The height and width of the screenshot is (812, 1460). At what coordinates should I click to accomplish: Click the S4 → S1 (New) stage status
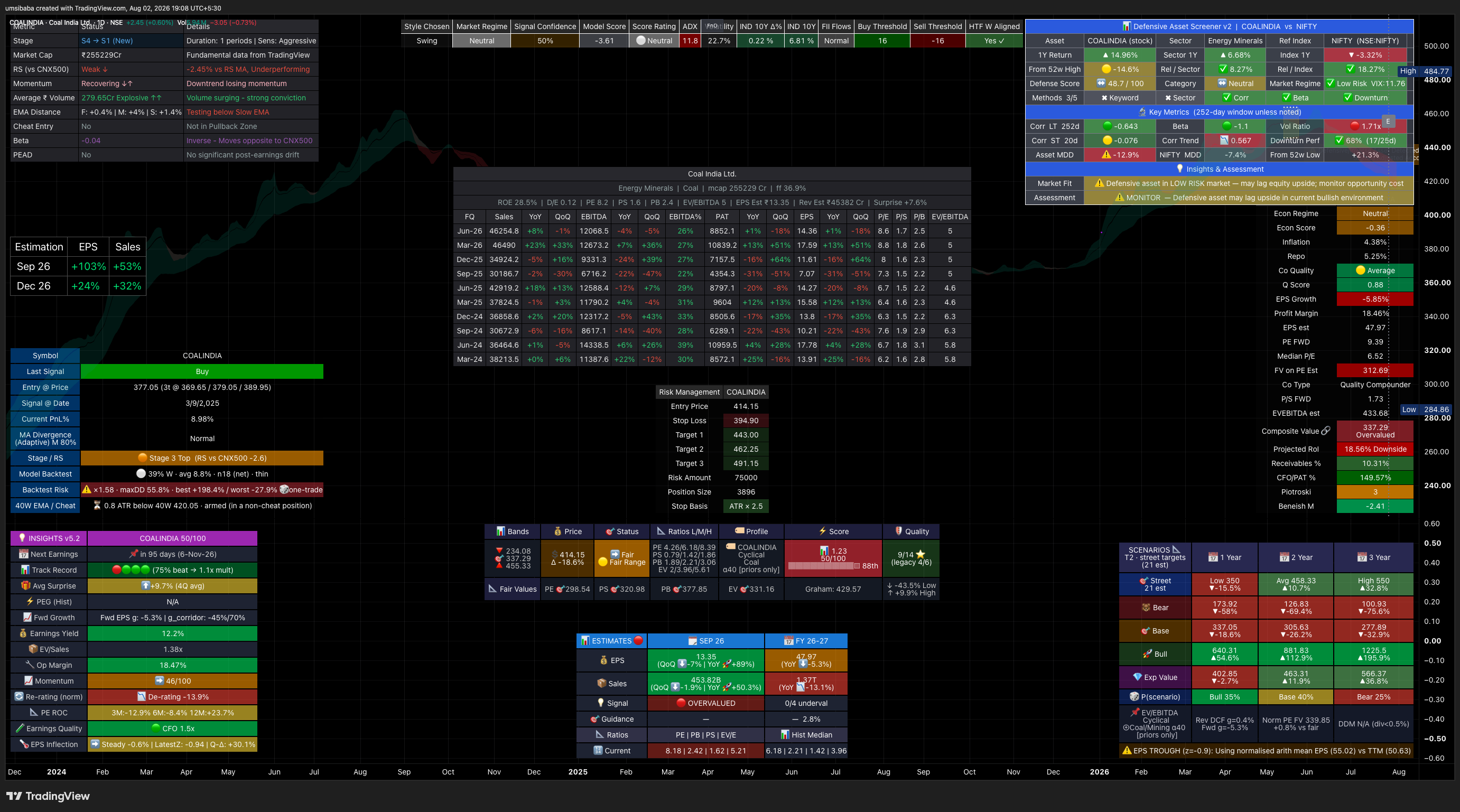tap(107, 41)
